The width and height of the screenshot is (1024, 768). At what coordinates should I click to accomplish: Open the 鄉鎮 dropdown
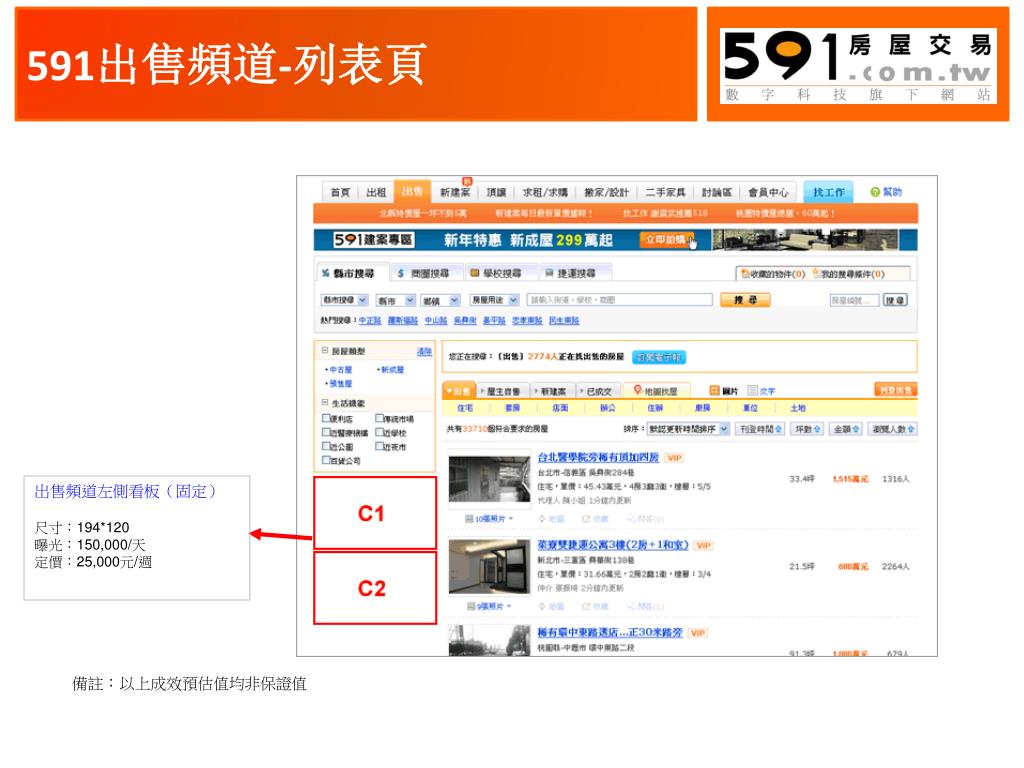(x=440, y=300)
